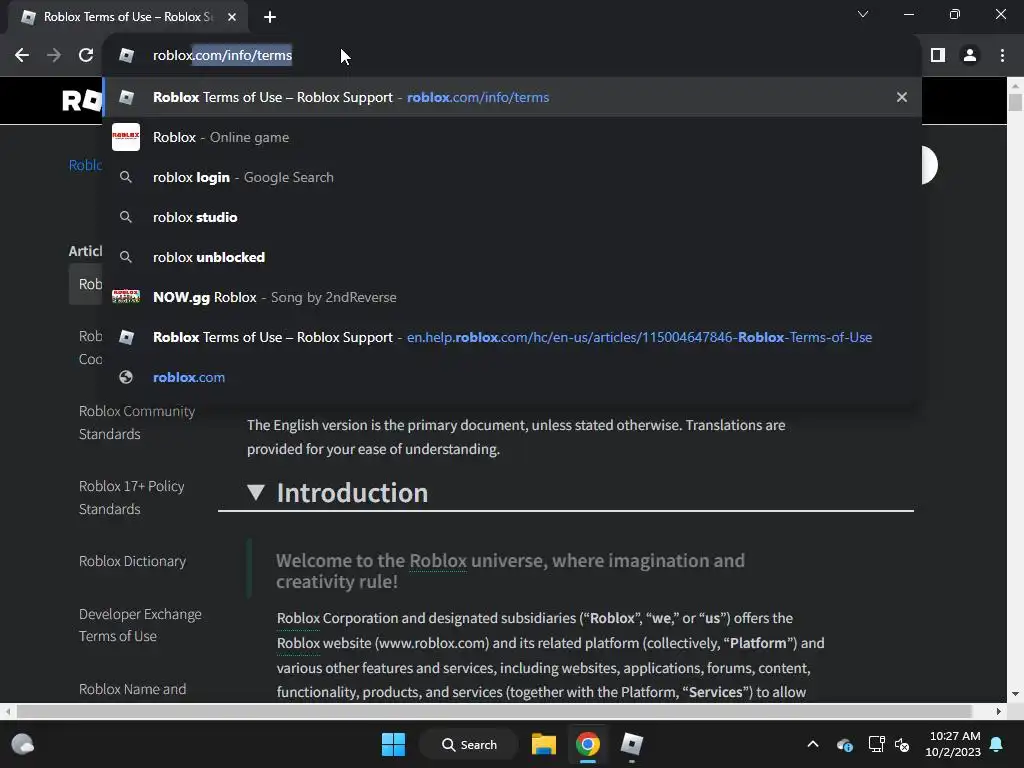This screenshot has height=768, width=1024.
Task: Click the Roblox Online game thumbnail icon
Action: [126, 137]
